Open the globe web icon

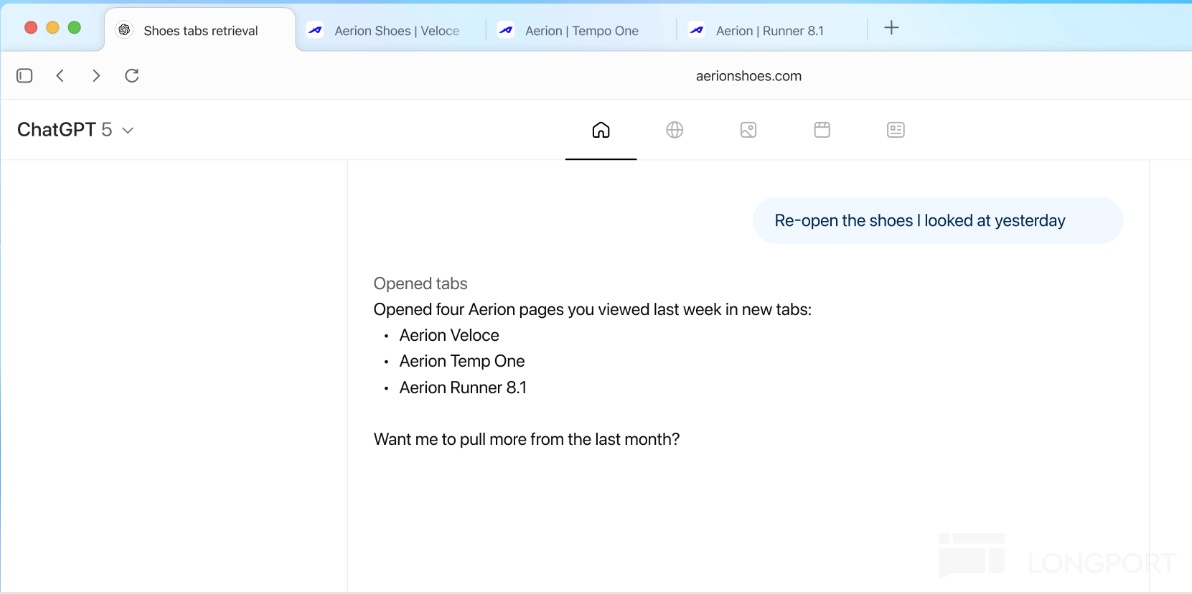click(675, 130)
